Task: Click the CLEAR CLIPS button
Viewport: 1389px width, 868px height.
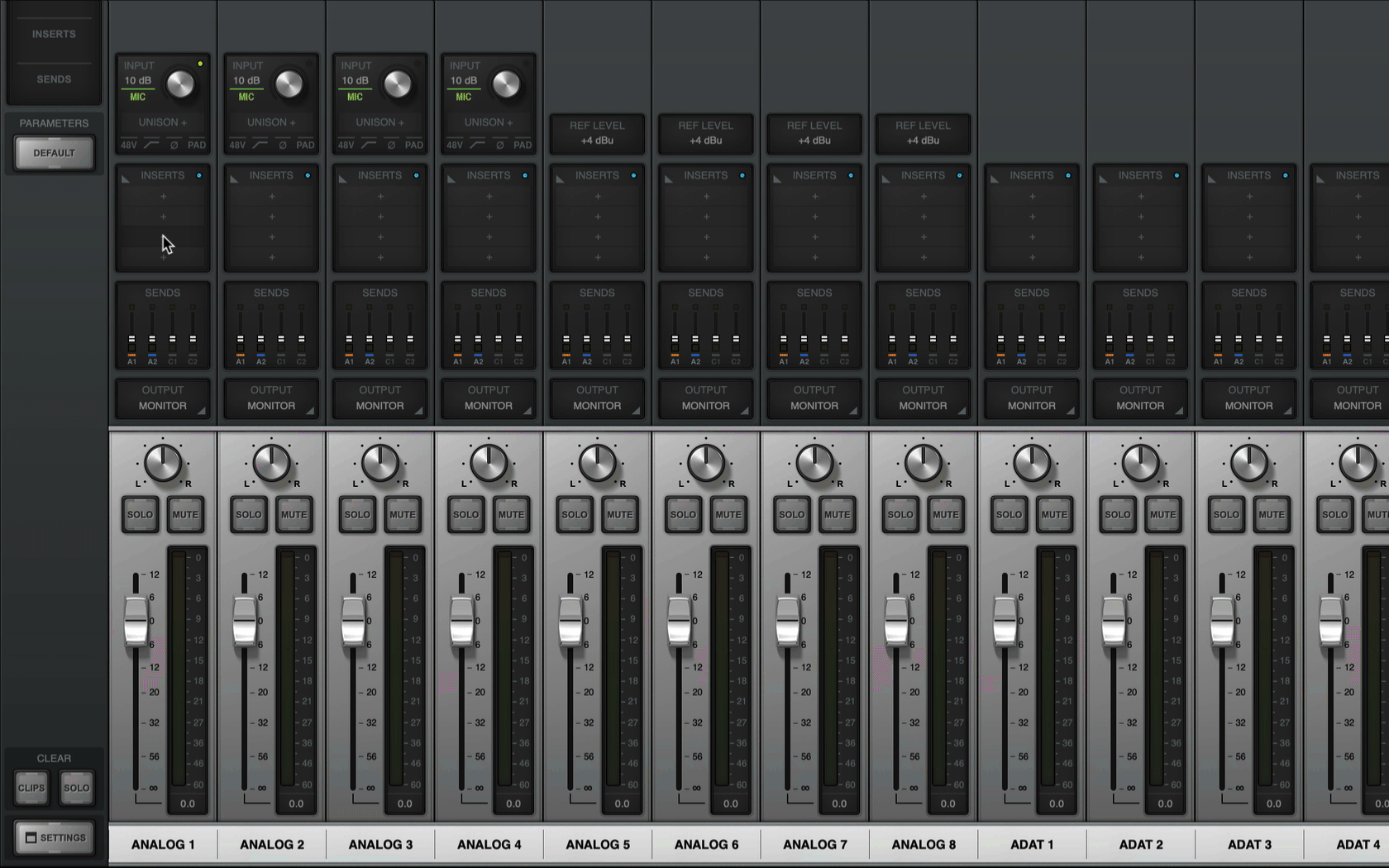Action: [x=31, y=788]
